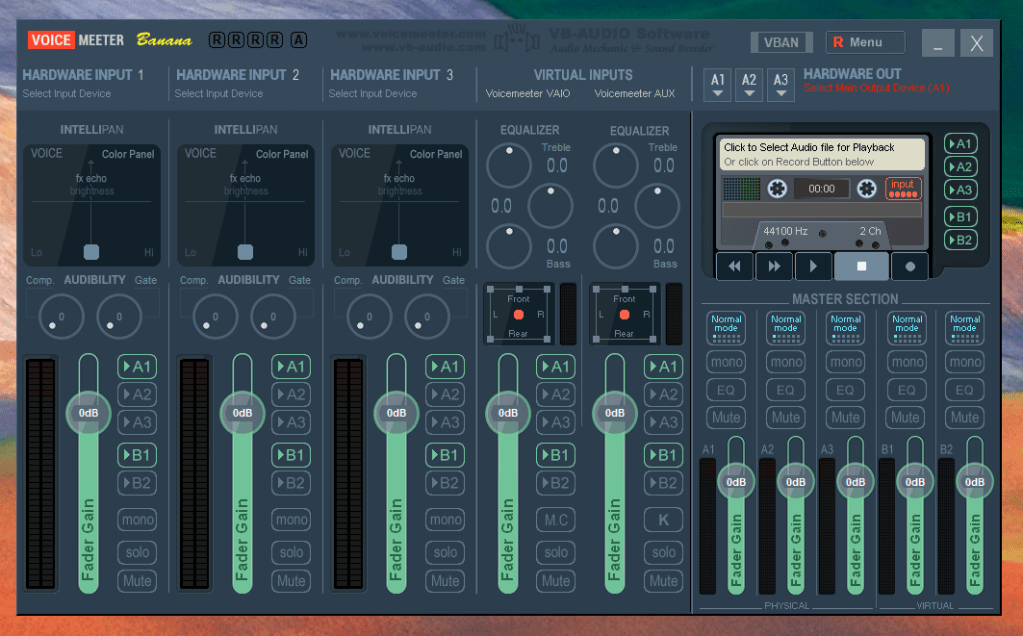Open the A3 hardware output device dropdown
The width and height of the screenshot is (1023, 636).
781,85
